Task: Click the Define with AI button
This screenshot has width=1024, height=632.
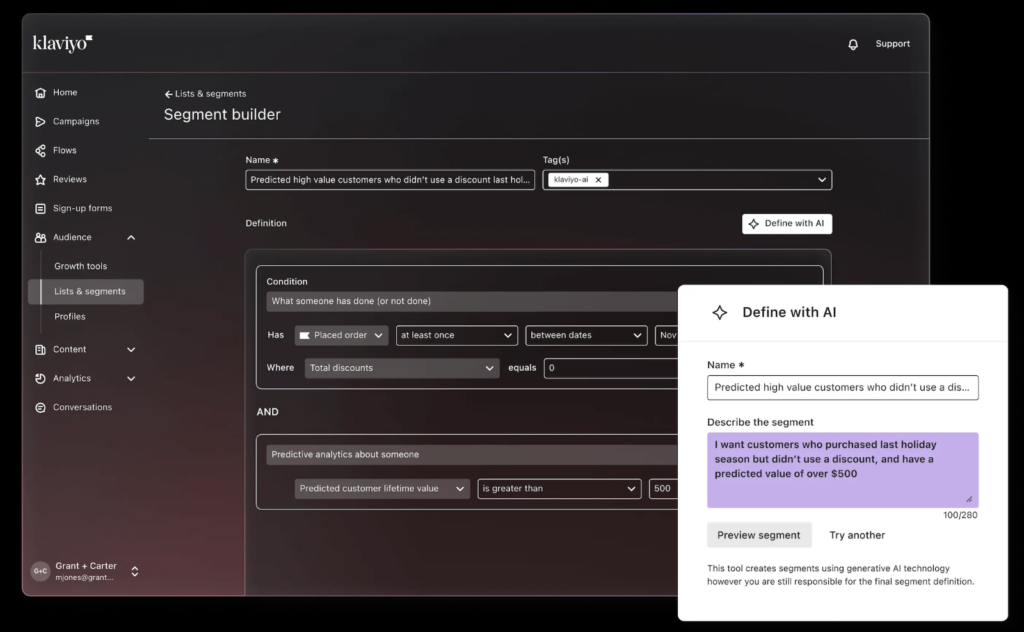Action: pos(787,223)
